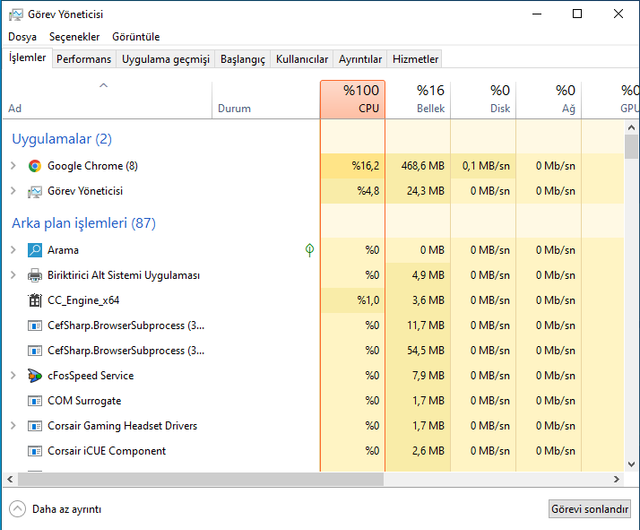The image size is (640, 530).
Task: Click the green leaf status icon beside Arama
Action: (x=310, y=250)
